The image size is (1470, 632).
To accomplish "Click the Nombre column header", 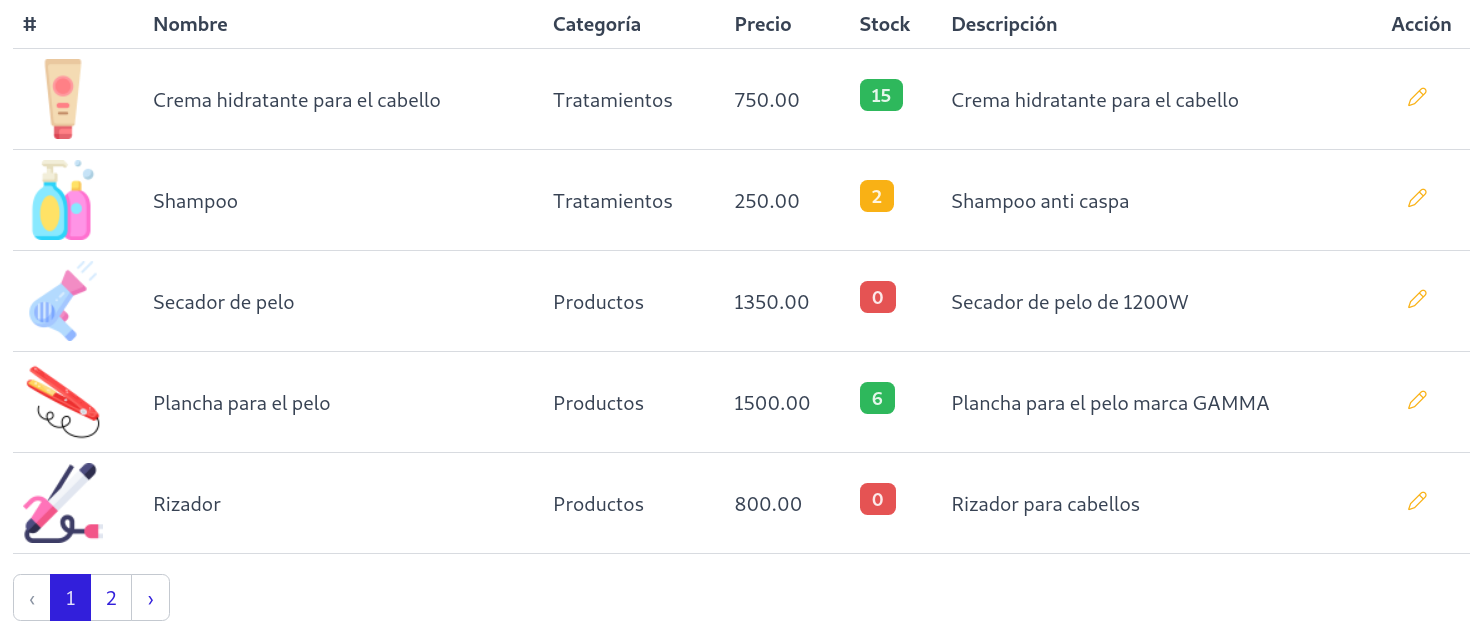I will click(190, 24).
